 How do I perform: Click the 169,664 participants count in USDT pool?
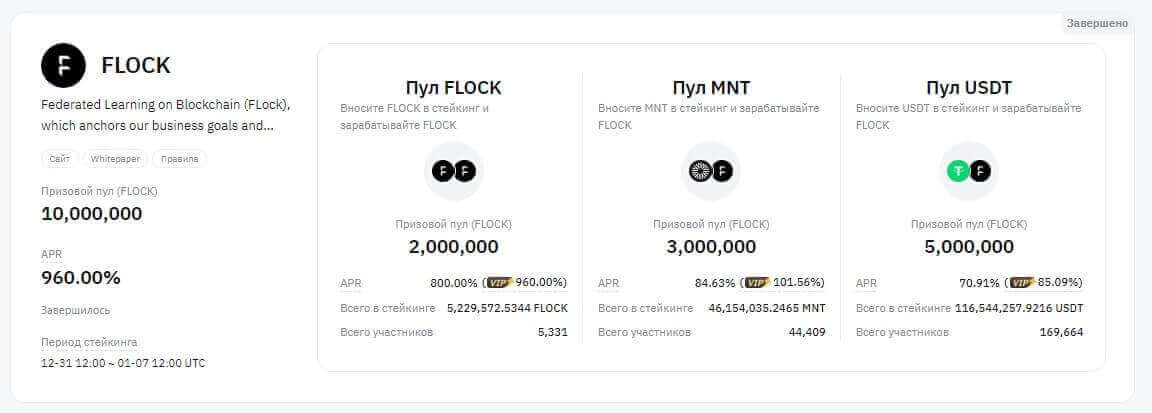coord(1061,332)
